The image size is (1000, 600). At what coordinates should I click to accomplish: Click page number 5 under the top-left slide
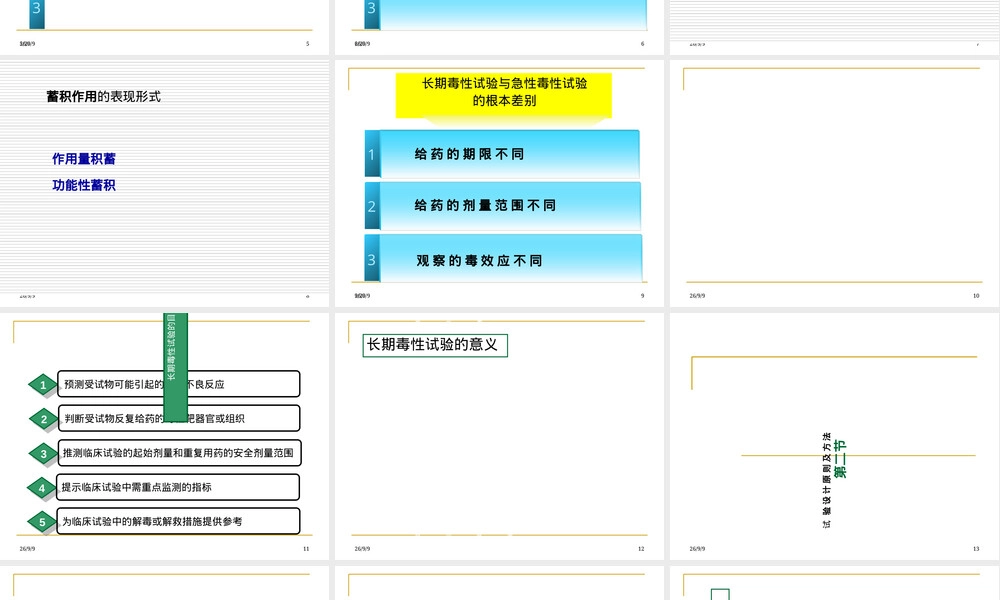click(307, 43)
